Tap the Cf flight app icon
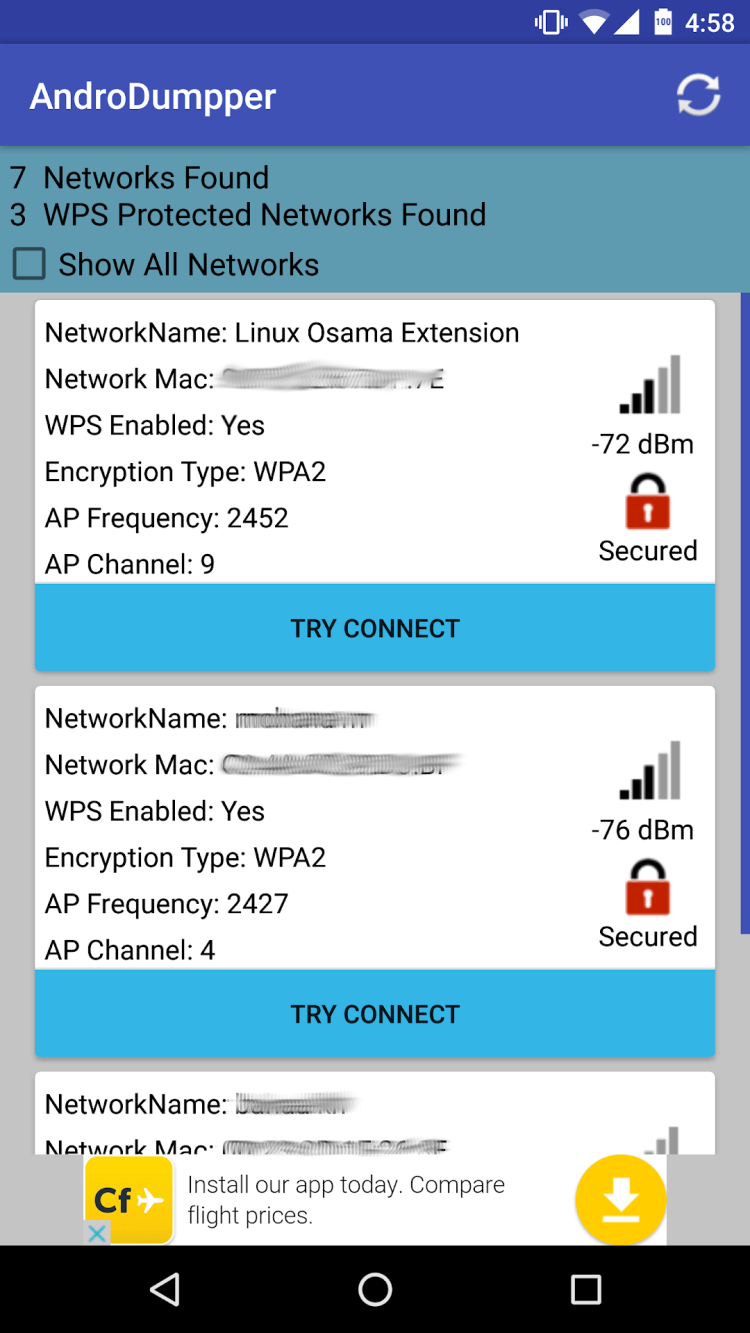The image size is (750, 1333). click(129, 1199)
